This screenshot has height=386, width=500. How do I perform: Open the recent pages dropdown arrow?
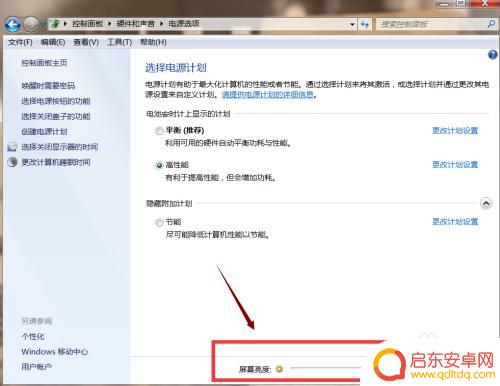(43, 24)
